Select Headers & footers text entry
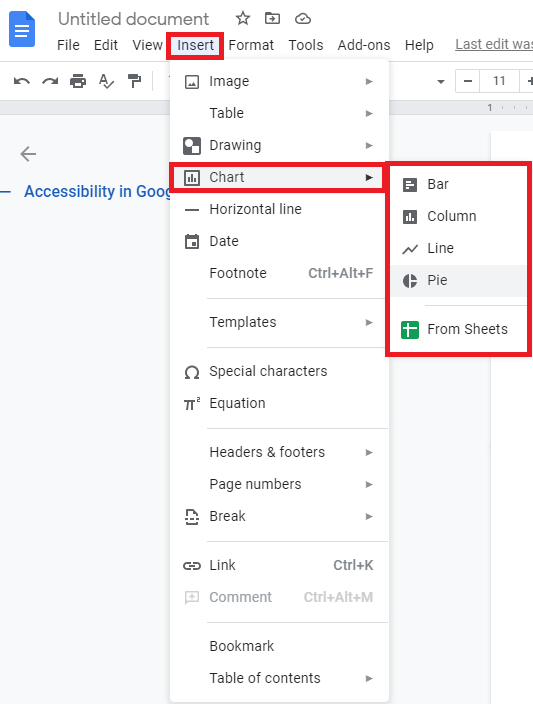Image resolution: width=533 pixels, height=704 pixels. pyautogui.click(x=267, y=453)
